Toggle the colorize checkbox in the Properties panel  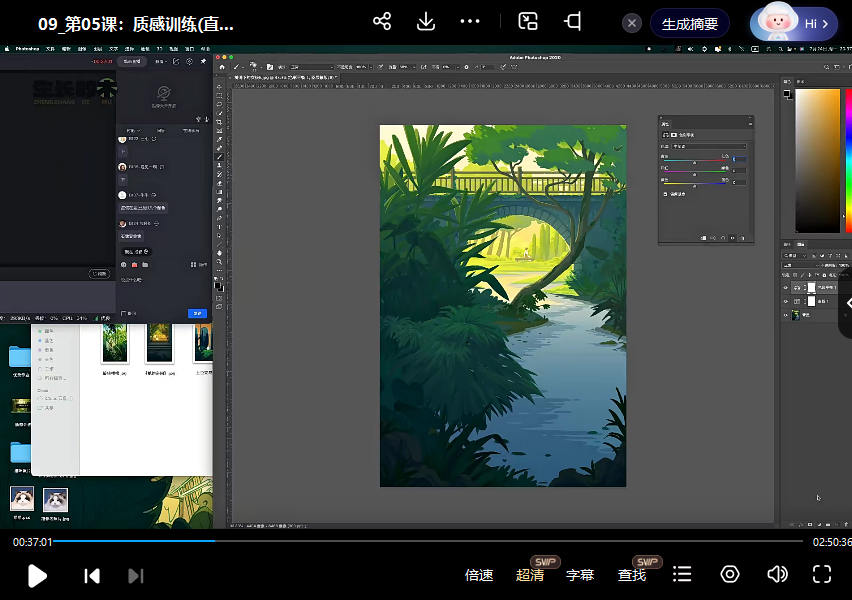(x=665, y=193)
